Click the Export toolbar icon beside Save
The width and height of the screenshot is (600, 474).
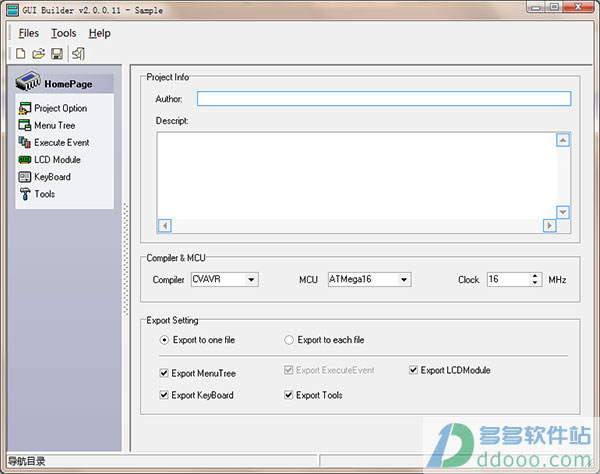click(x=78, y=54)
